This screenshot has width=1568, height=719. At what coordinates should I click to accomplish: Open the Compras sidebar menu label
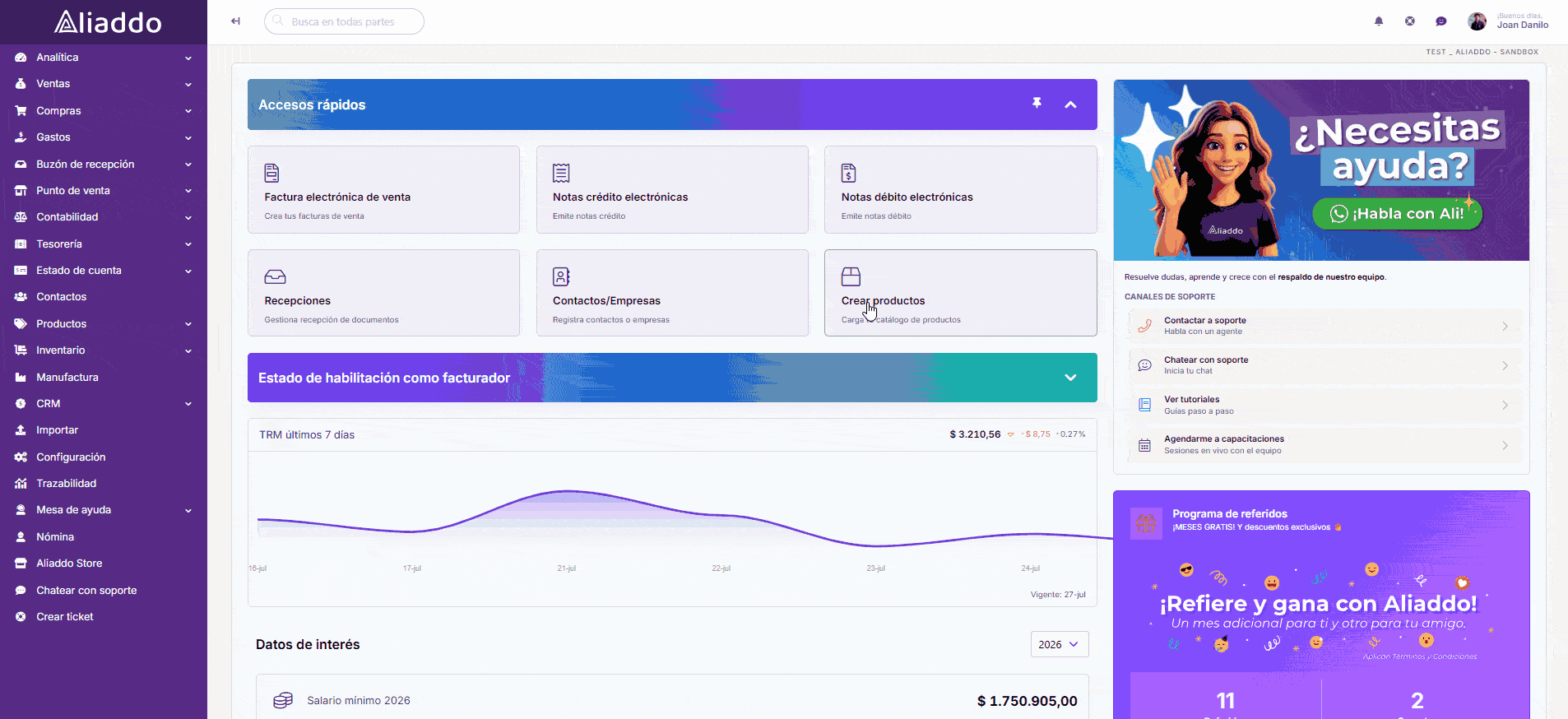[x=58, y=111]
